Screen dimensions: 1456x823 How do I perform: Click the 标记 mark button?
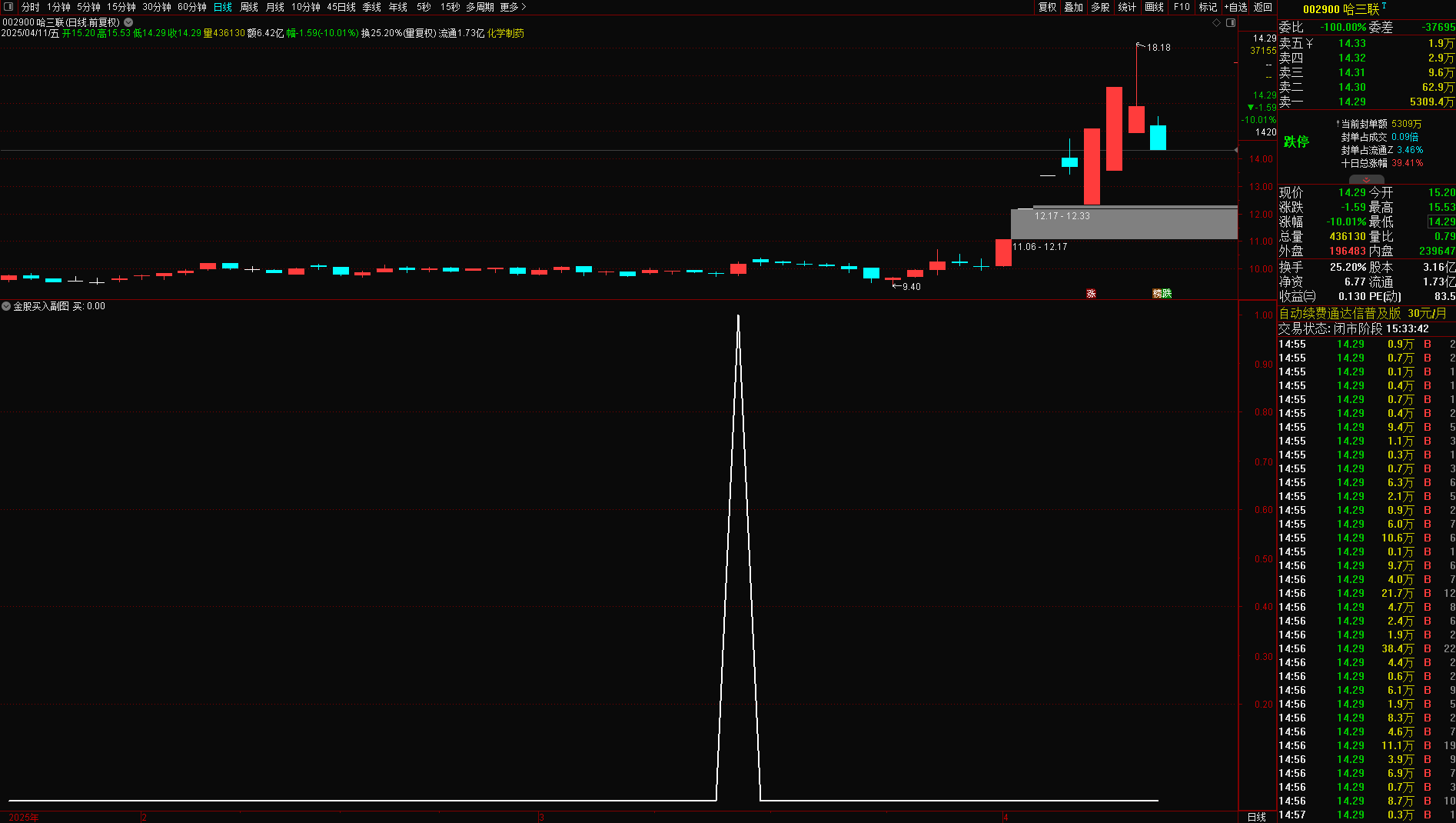coord(1208,7)
